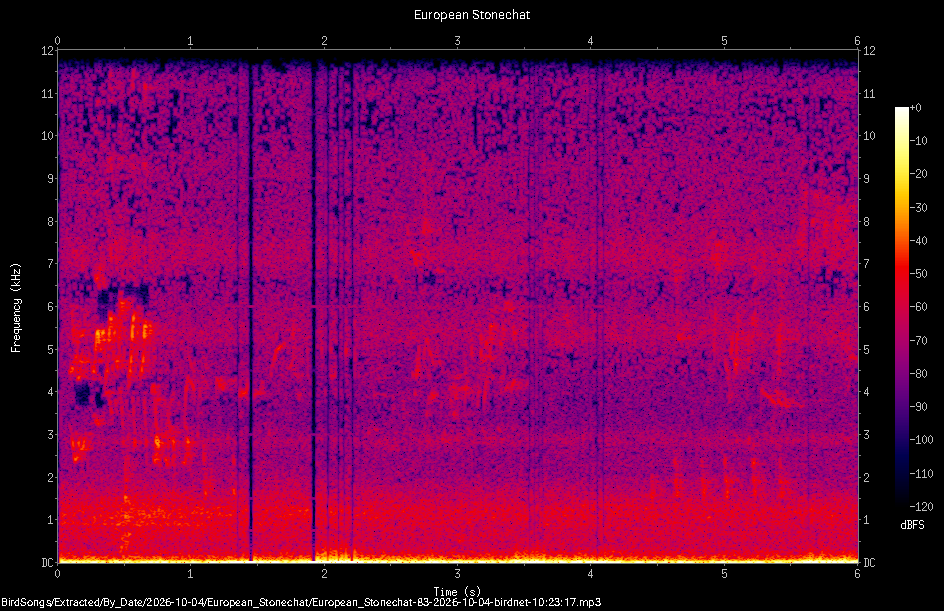
Task: Click the right axis 3 kHz tick label
Action: (867, 435)
